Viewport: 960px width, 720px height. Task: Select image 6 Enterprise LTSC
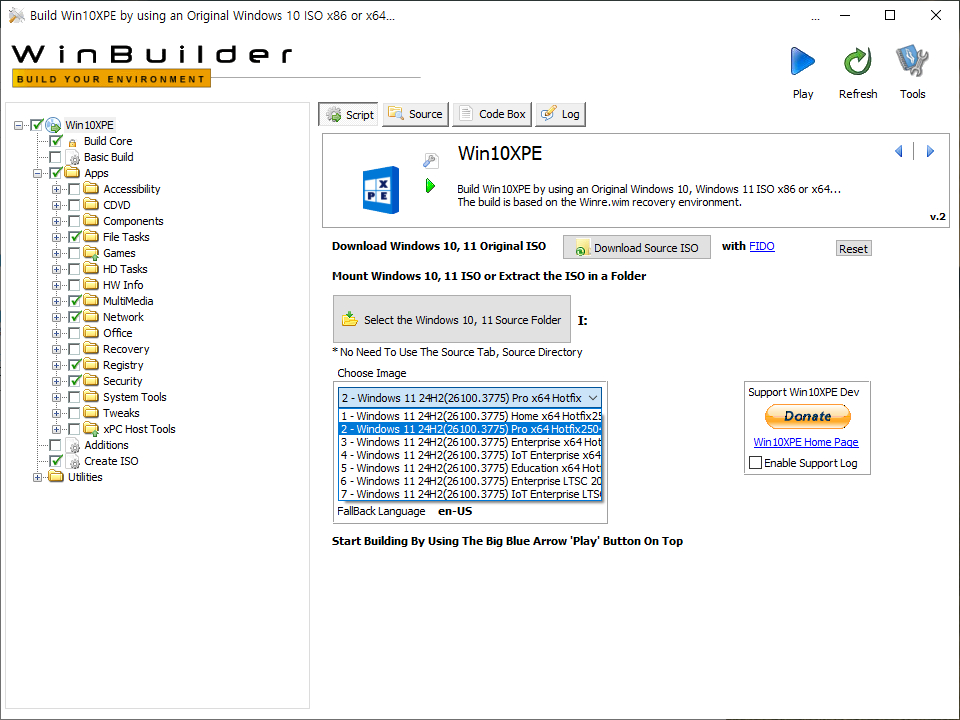point(470,481)
